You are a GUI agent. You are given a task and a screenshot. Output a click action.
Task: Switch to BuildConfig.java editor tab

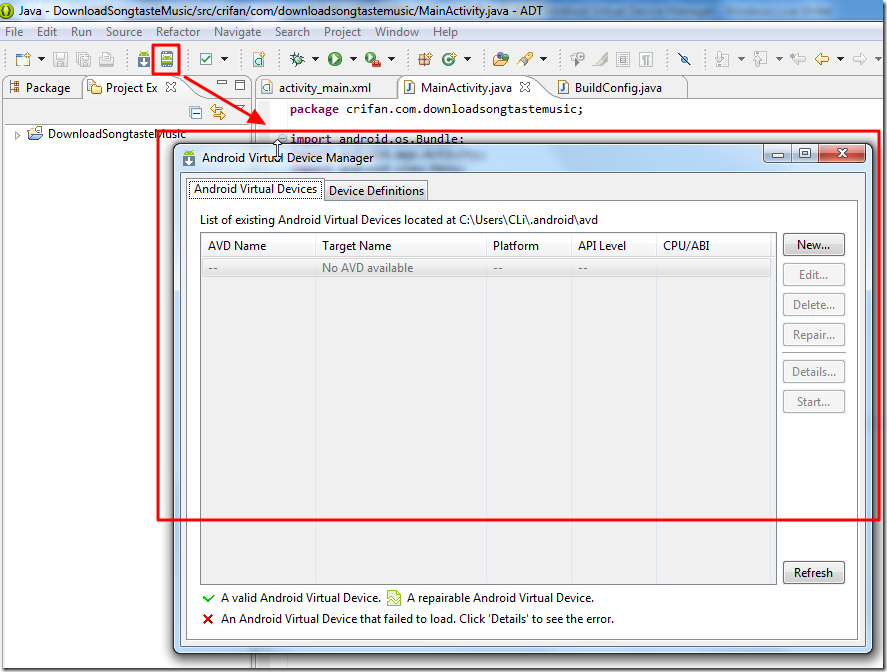(618, 88)
